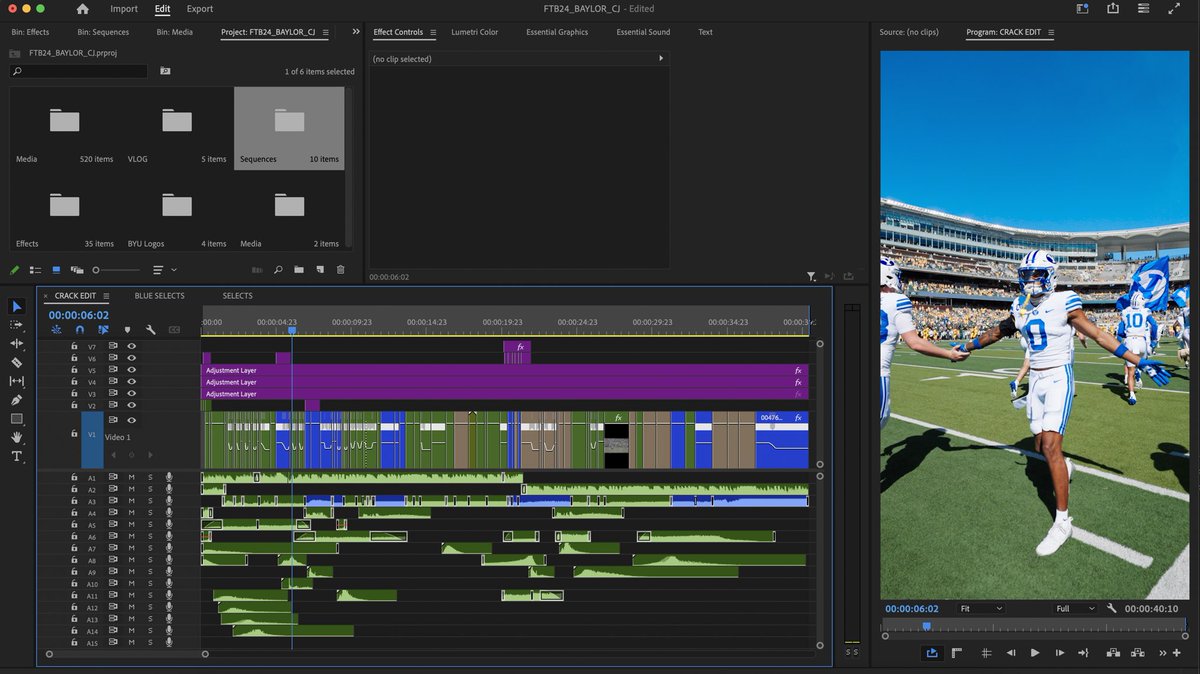Open the Essential Sound tab
The height and width of the screenshot is (674, 1200).
(643, 32)
